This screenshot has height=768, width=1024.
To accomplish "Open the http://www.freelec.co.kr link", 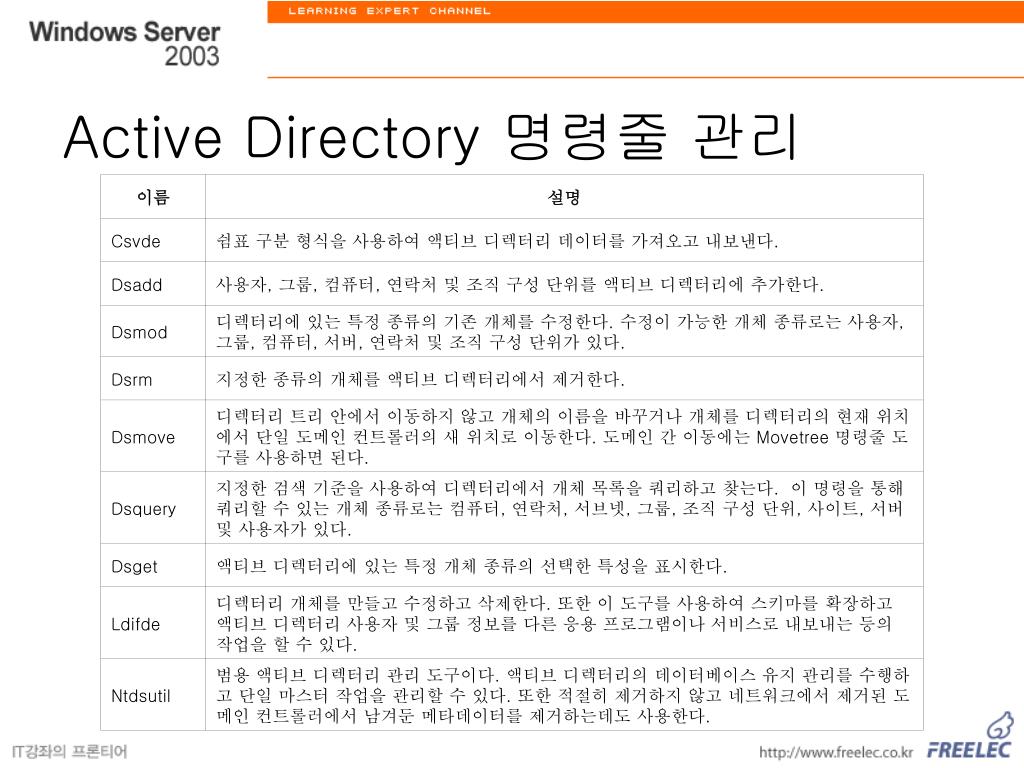I will point(835,752).
